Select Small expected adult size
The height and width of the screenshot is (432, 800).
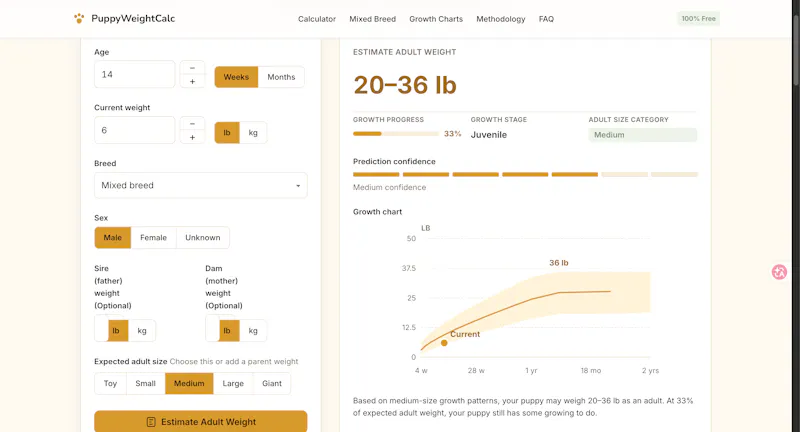(x=145, y=384)
